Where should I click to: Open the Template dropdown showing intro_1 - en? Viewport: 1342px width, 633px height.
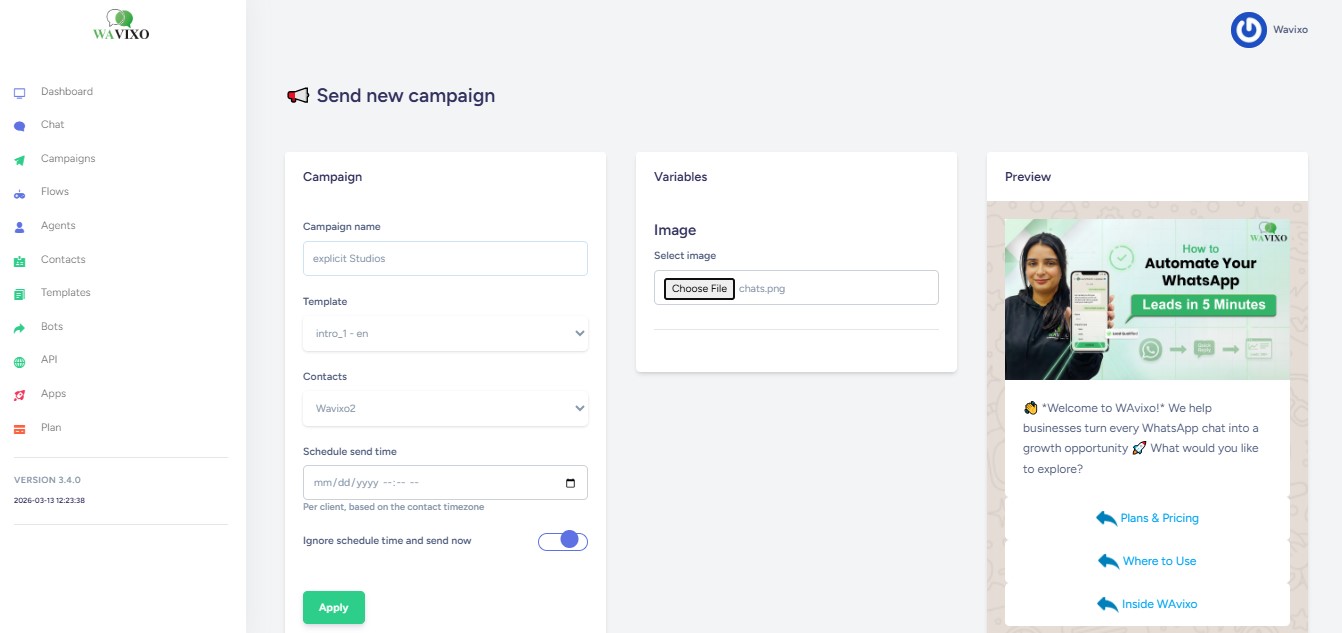point(445,333)
